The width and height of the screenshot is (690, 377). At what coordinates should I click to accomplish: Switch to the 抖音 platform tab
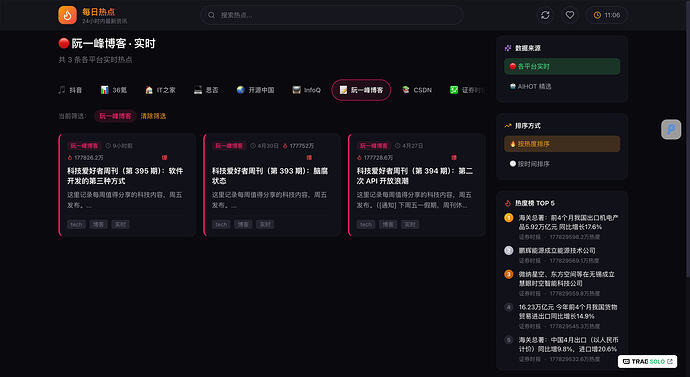click(x=70, y=90)
